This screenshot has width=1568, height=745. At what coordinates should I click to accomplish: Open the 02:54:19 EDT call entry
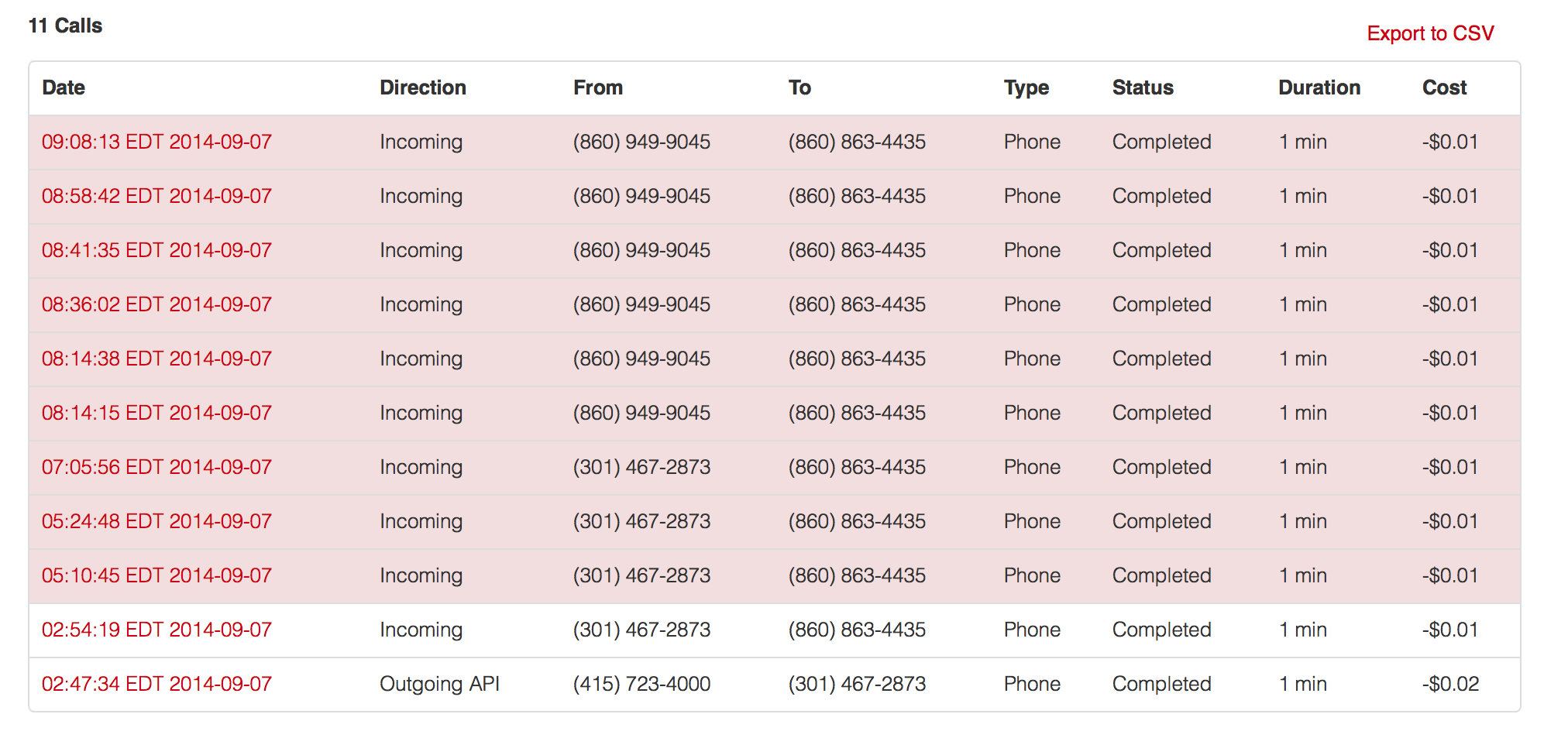point(156,630)
